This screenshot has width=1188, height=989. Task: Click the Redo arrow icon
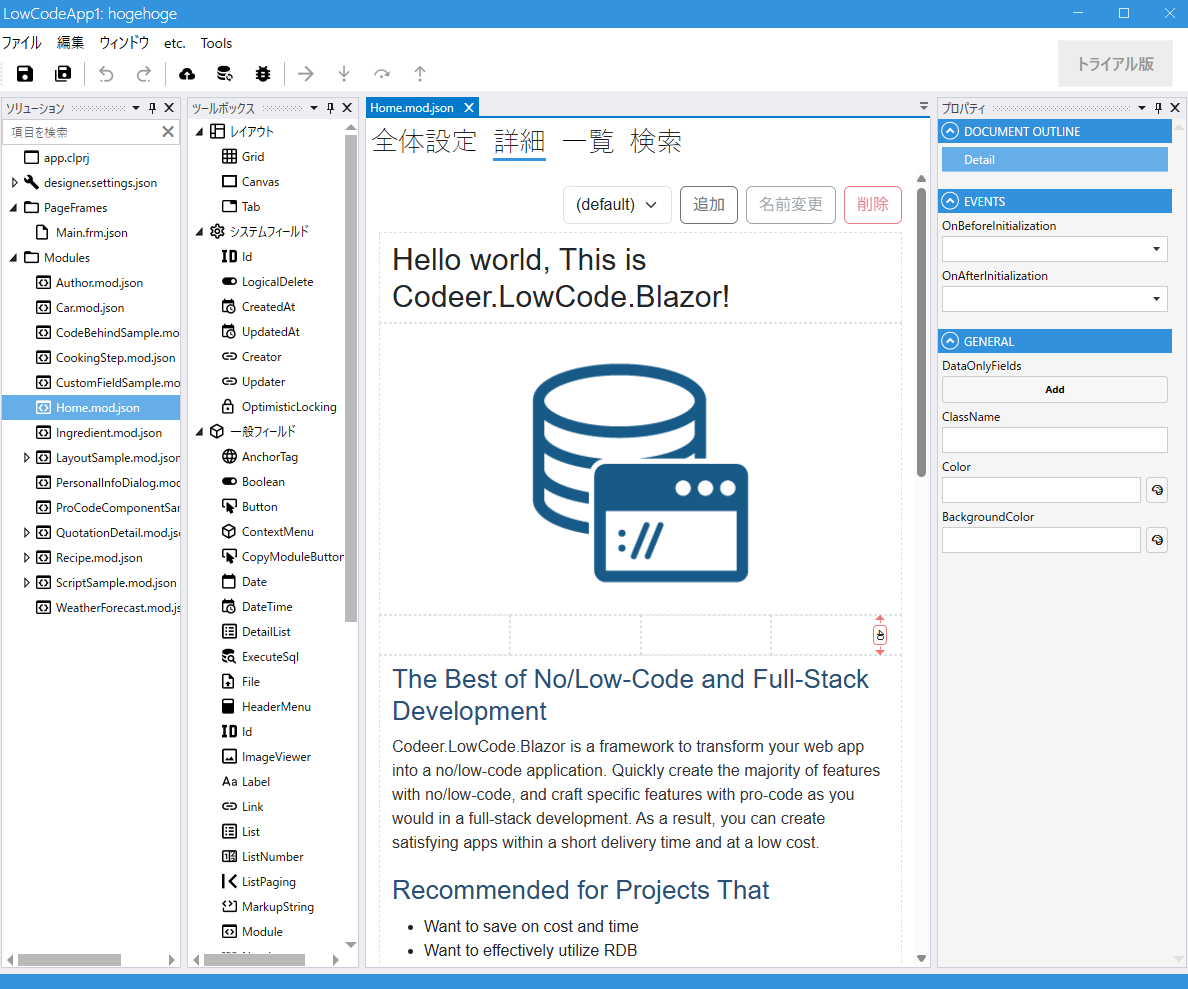click(144, 74)
